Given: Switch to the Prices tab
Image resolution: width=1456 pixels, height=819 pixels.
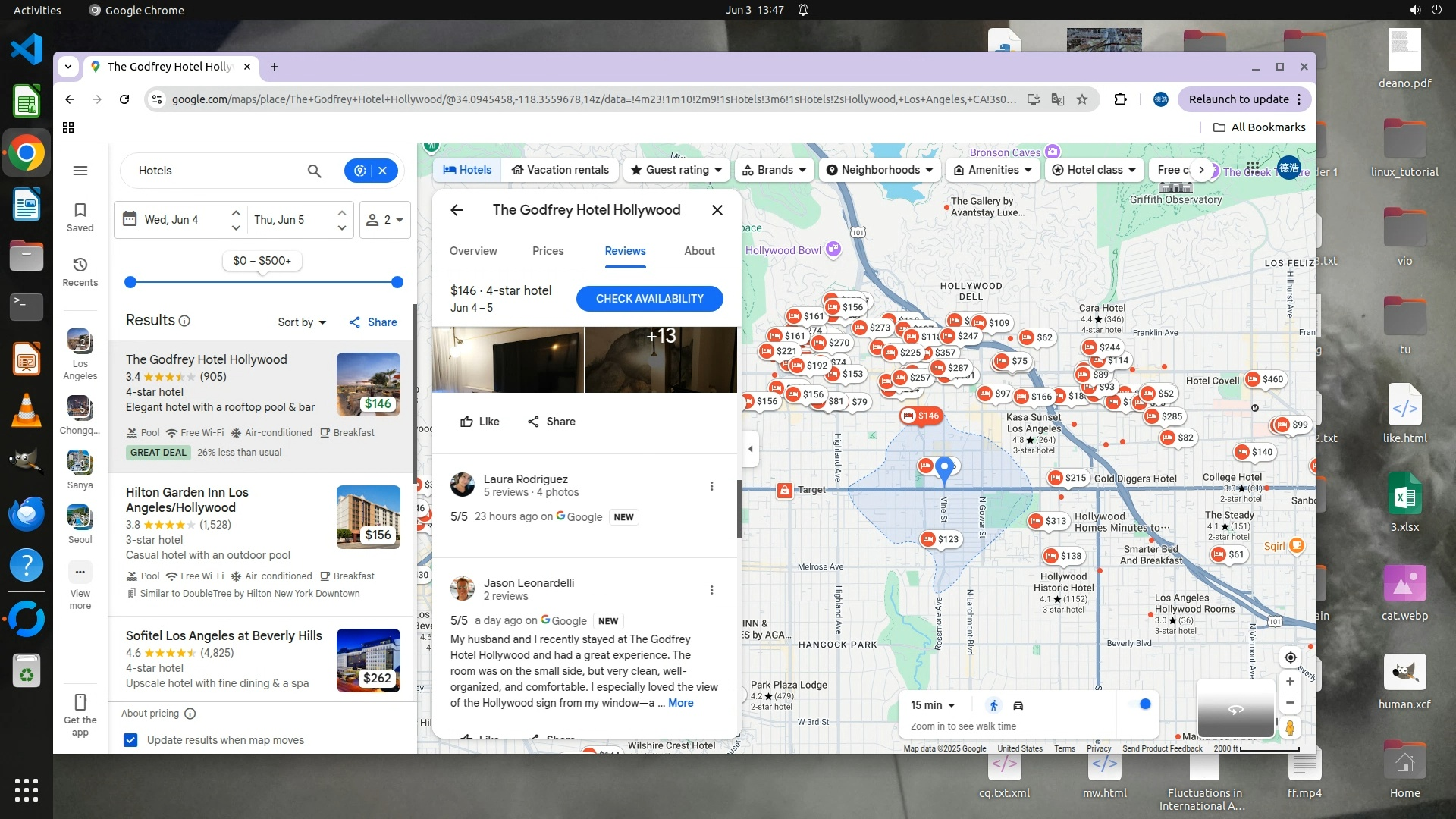Looking at the screenshot, I should (x=548, y=251).
